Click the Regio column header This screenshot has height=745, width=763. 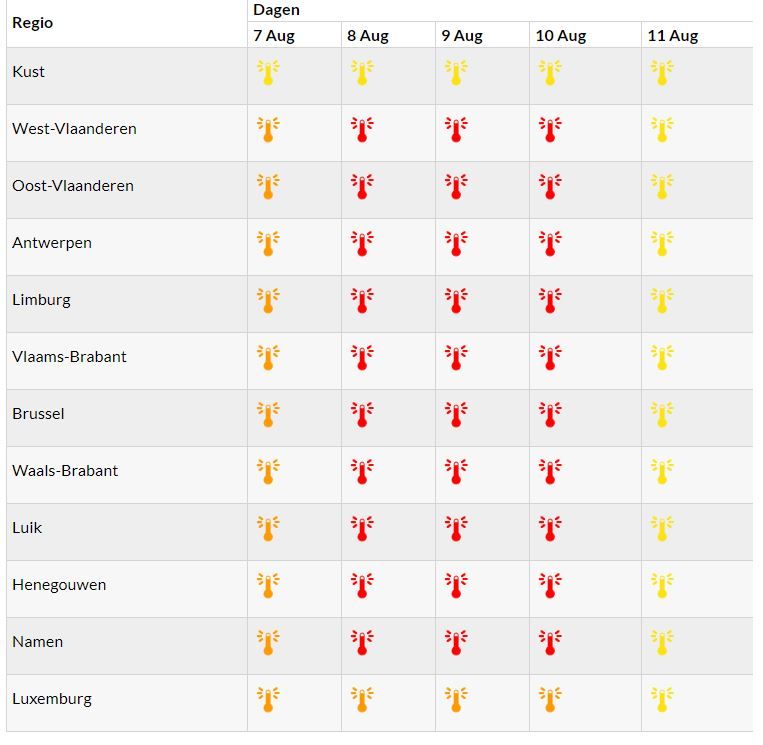point(32,23)
